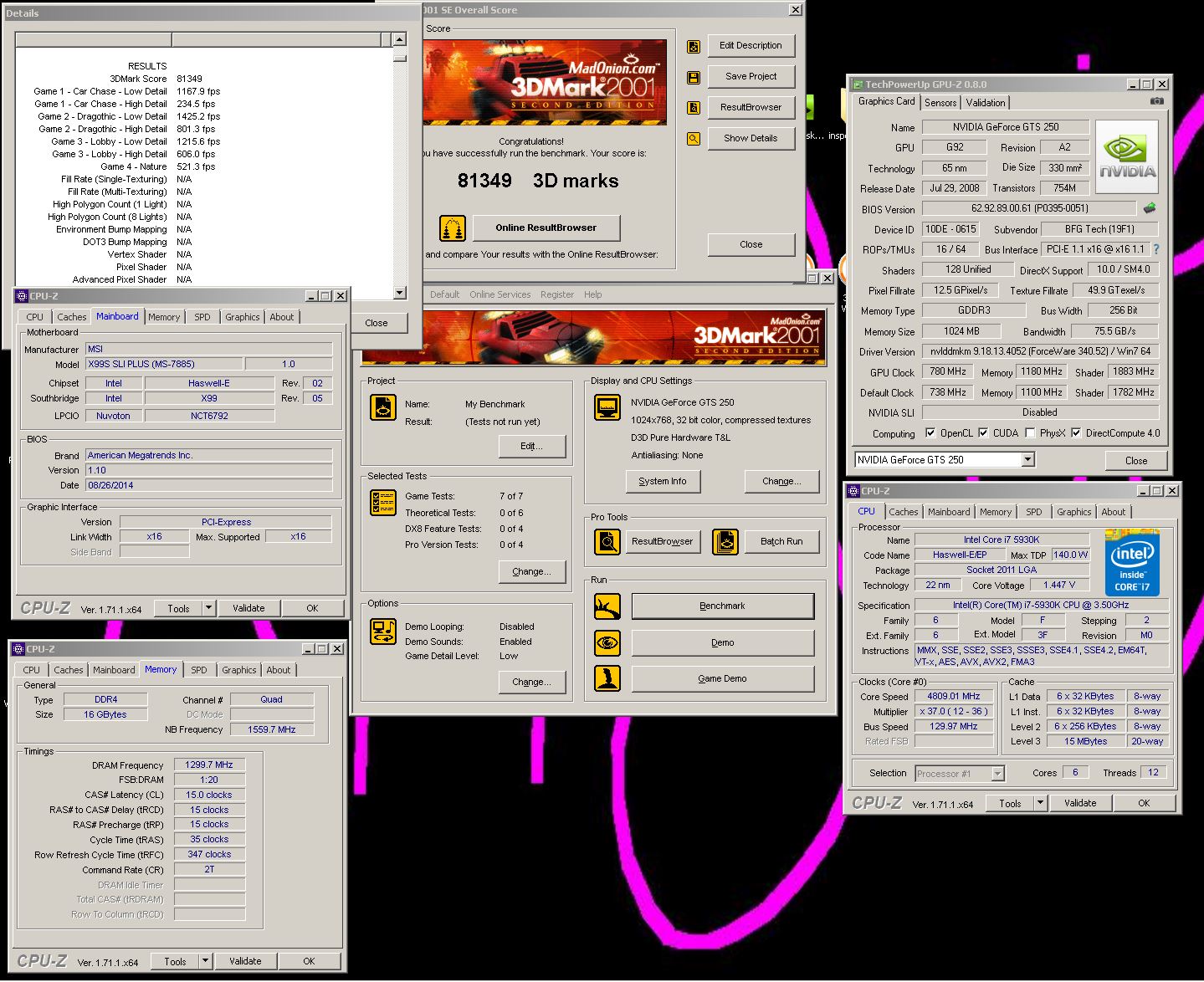Viewport: 1204px width, 982px height.
Task: Click the NVIDIA logo in GPU-Z
Action: coord(1127,157)
